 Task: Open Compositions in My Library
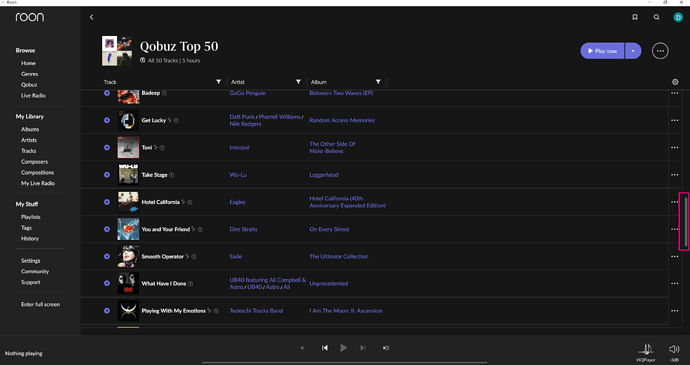(x=37, y=173)
